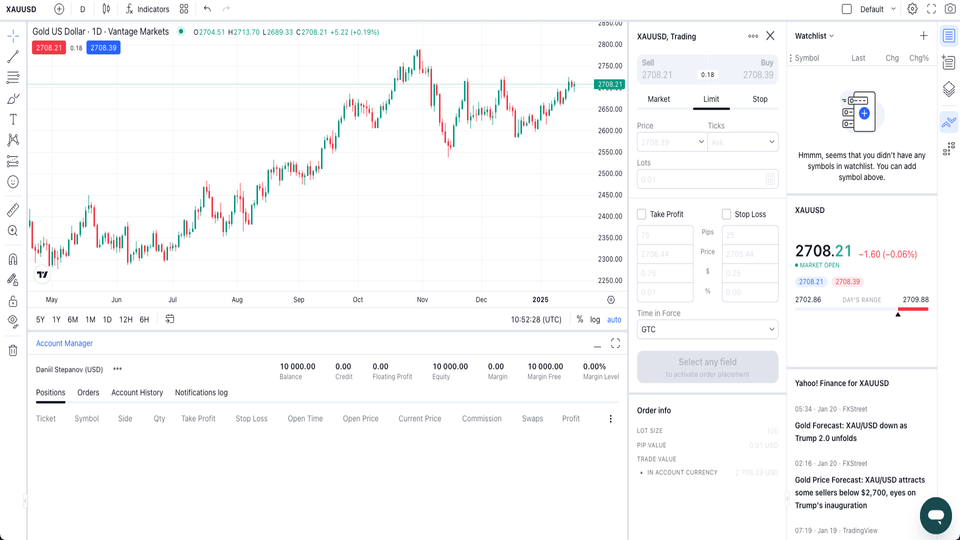
Task: Switch to the Market order tab
Action: point(659,99)
